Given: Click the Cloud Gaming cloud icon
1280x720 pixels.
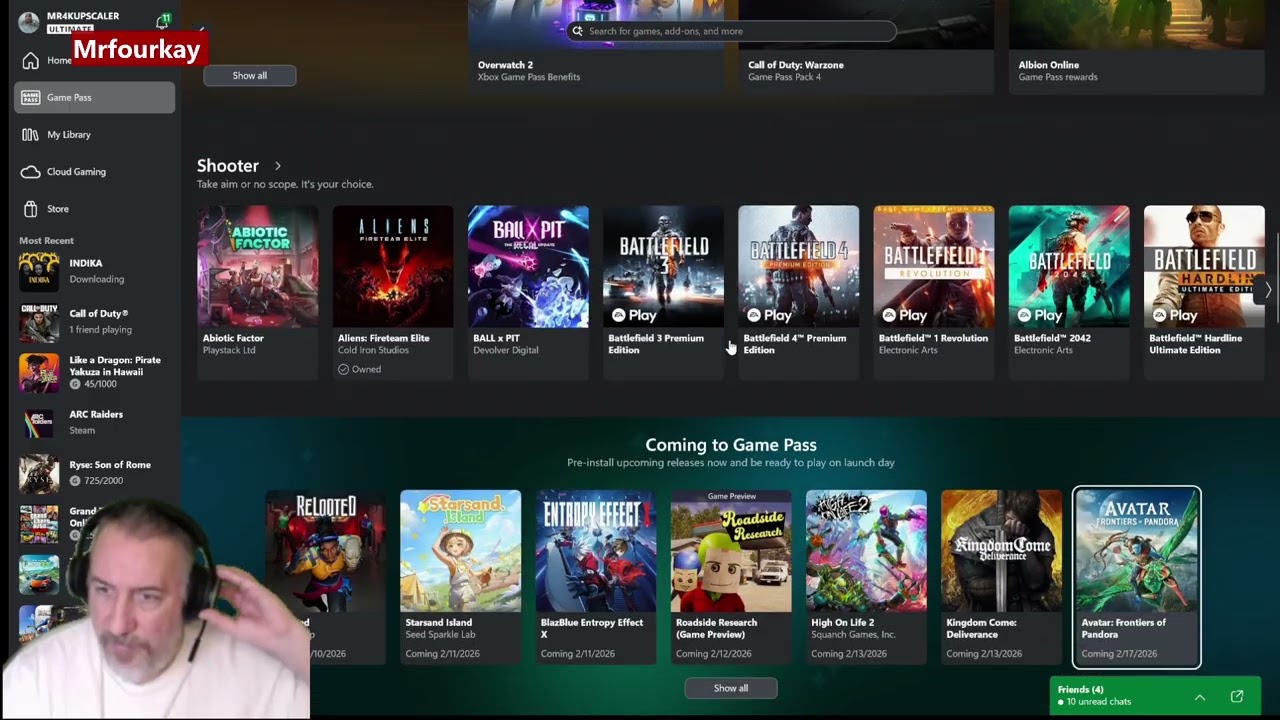Looking at the screenshot, I should 30,171.
